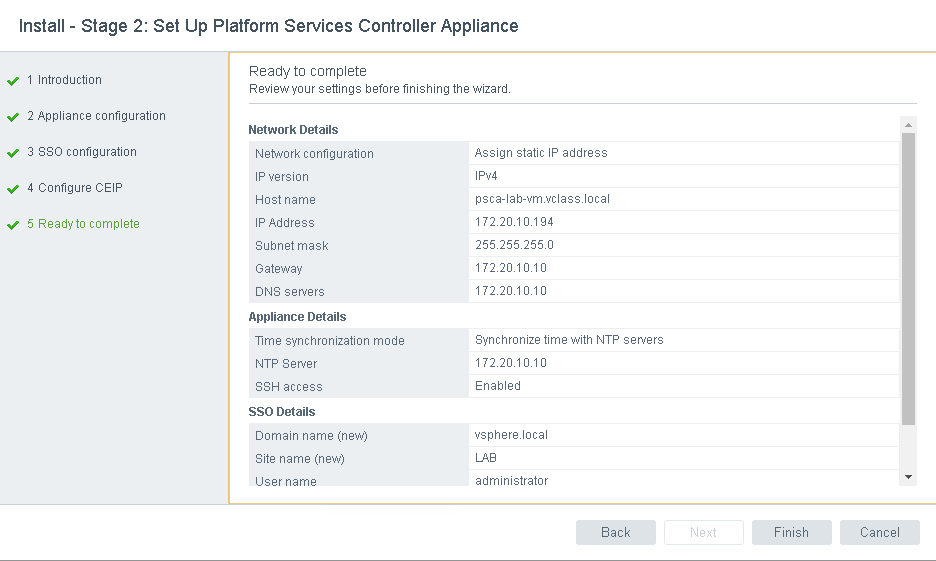Image resolution: width=936 pixels, height=561 pixels.
Task: Click the scroll up arrow of settings list
Action: (x=908, y=125)
